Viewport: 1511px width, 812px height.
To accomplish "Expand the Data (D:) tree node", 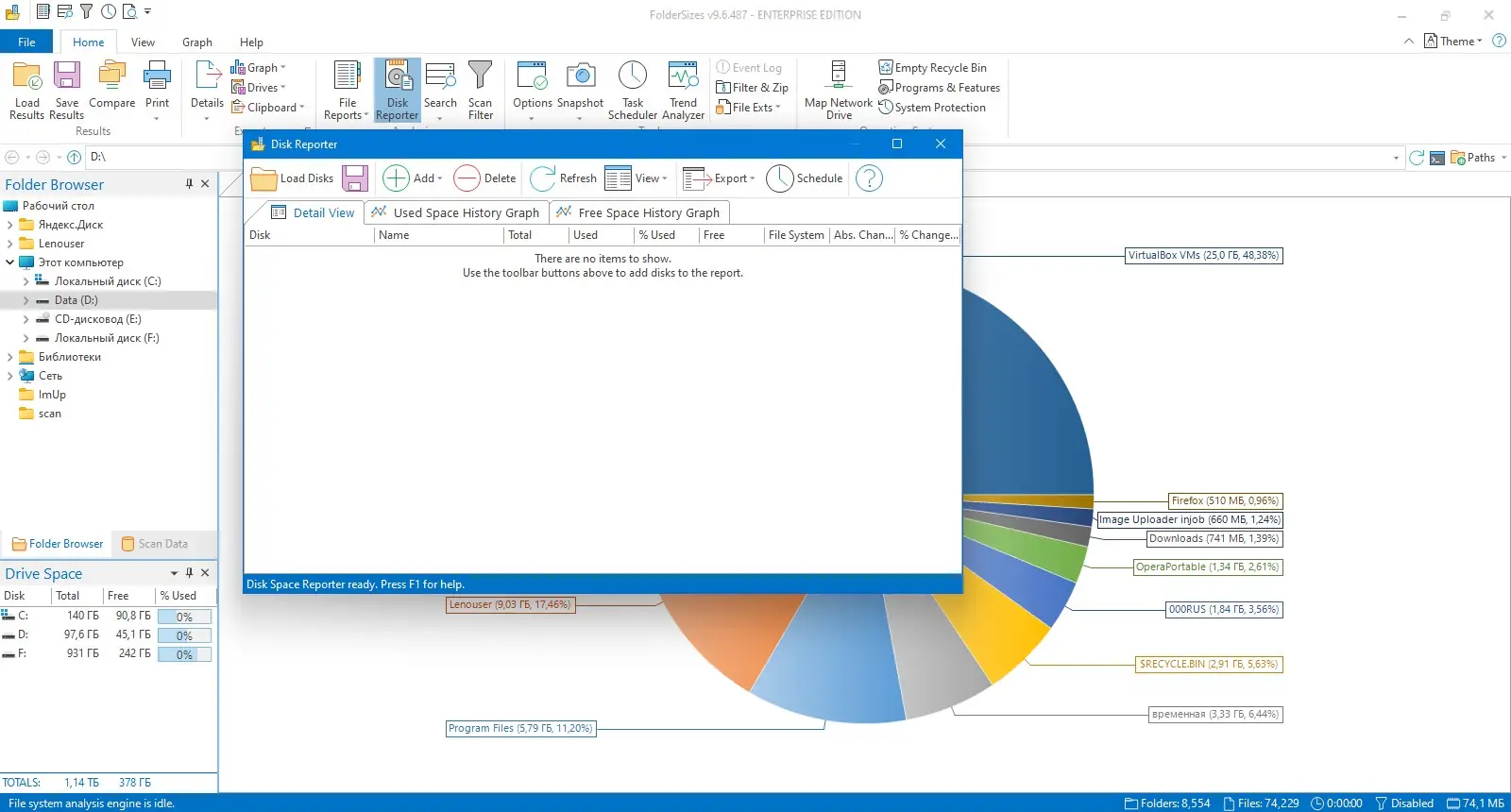I will click(25, 300).
